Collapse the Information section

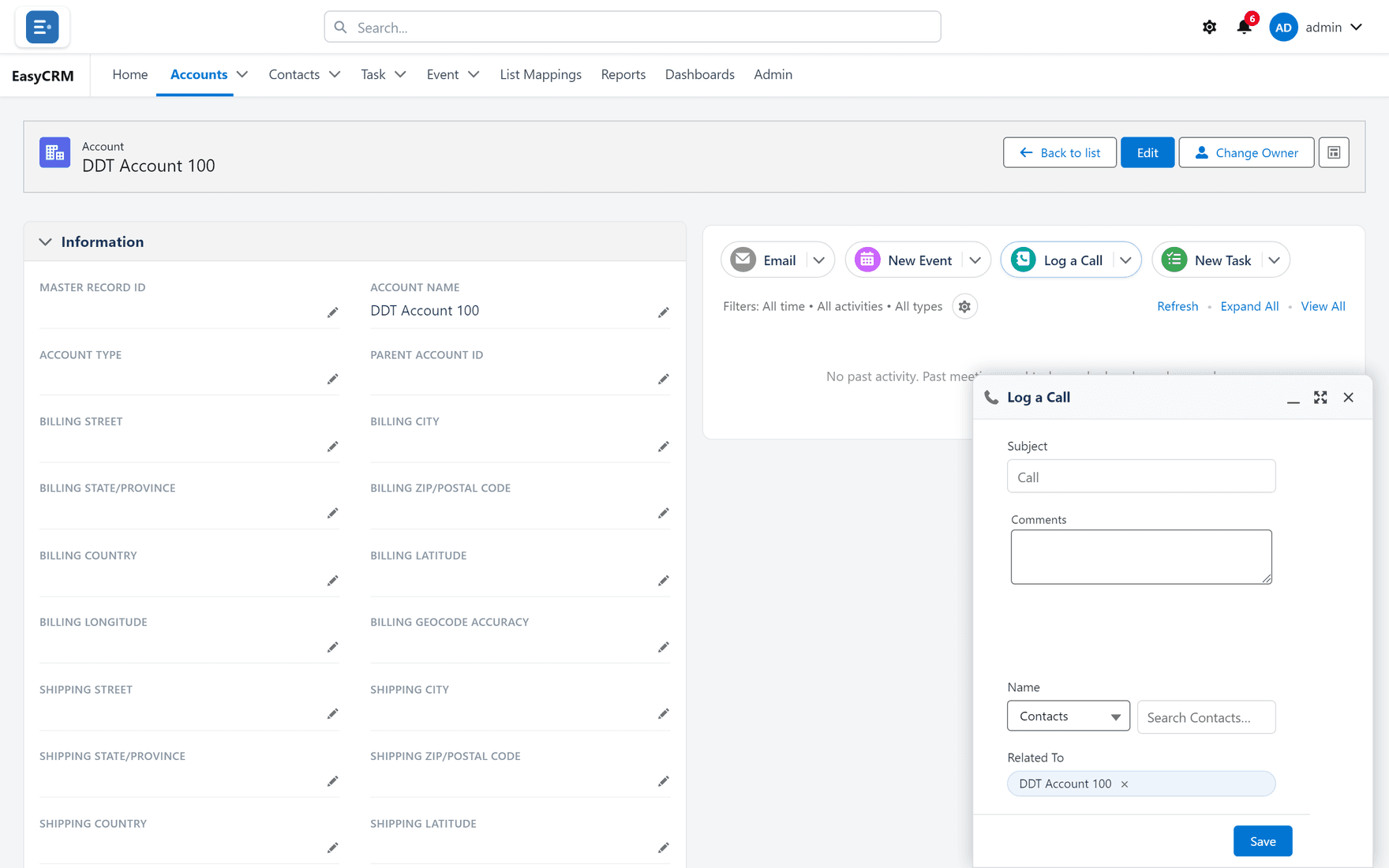coord(45,242)
